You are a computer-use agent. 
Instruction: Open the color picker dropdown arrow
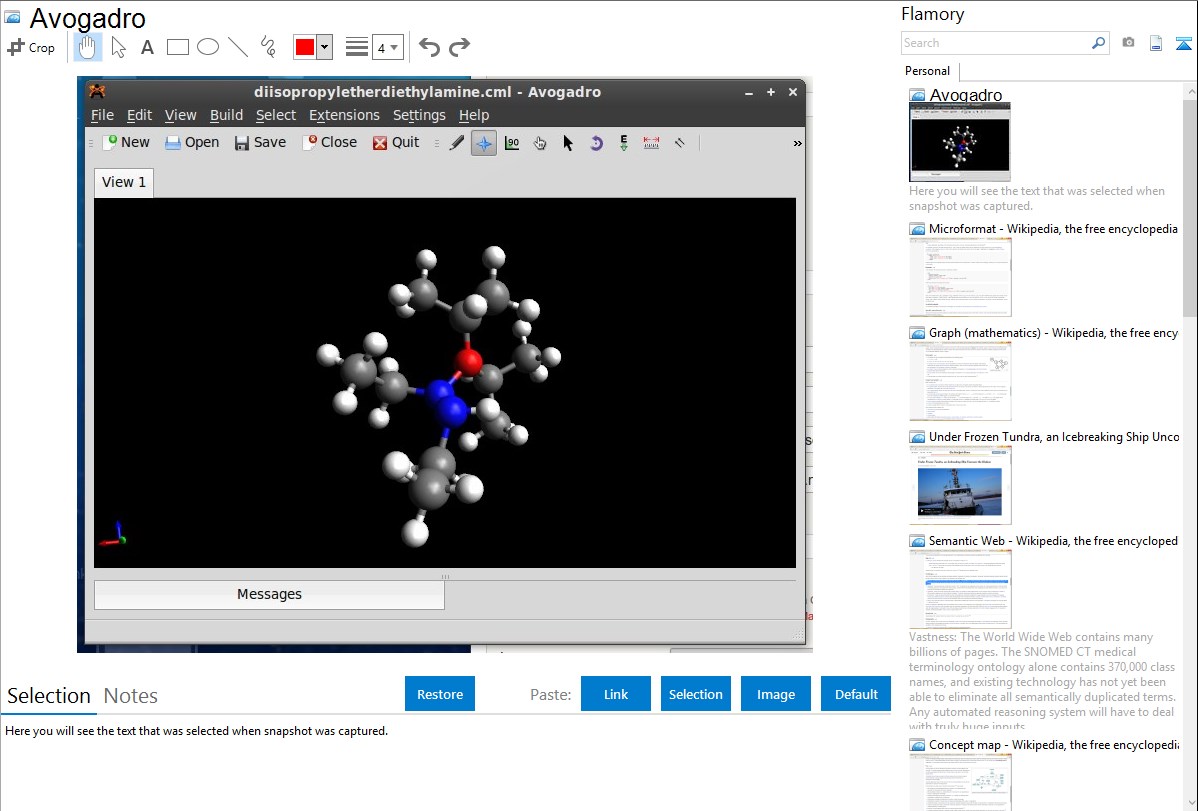324,47
